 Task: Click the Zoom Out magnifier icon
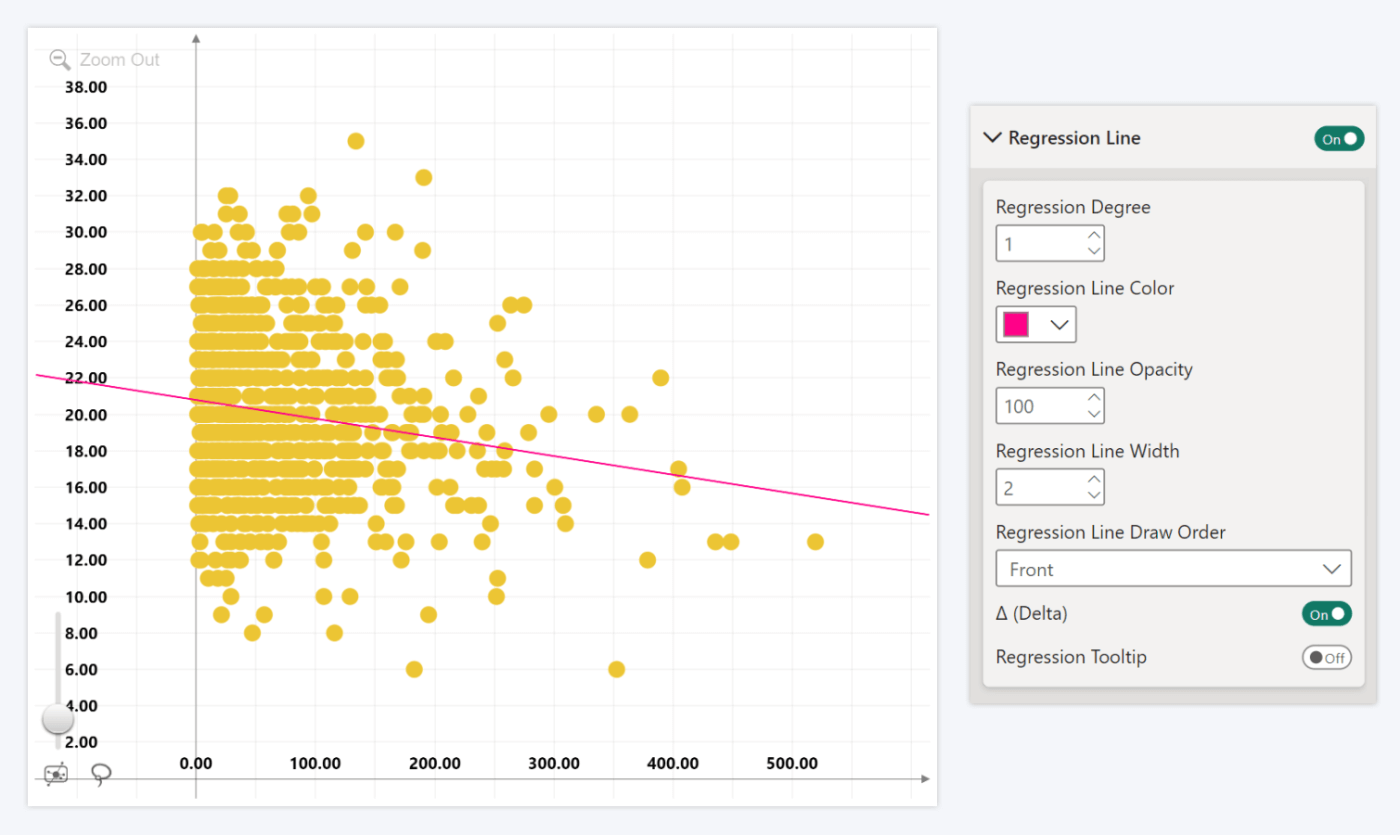[x=59, y=59]
